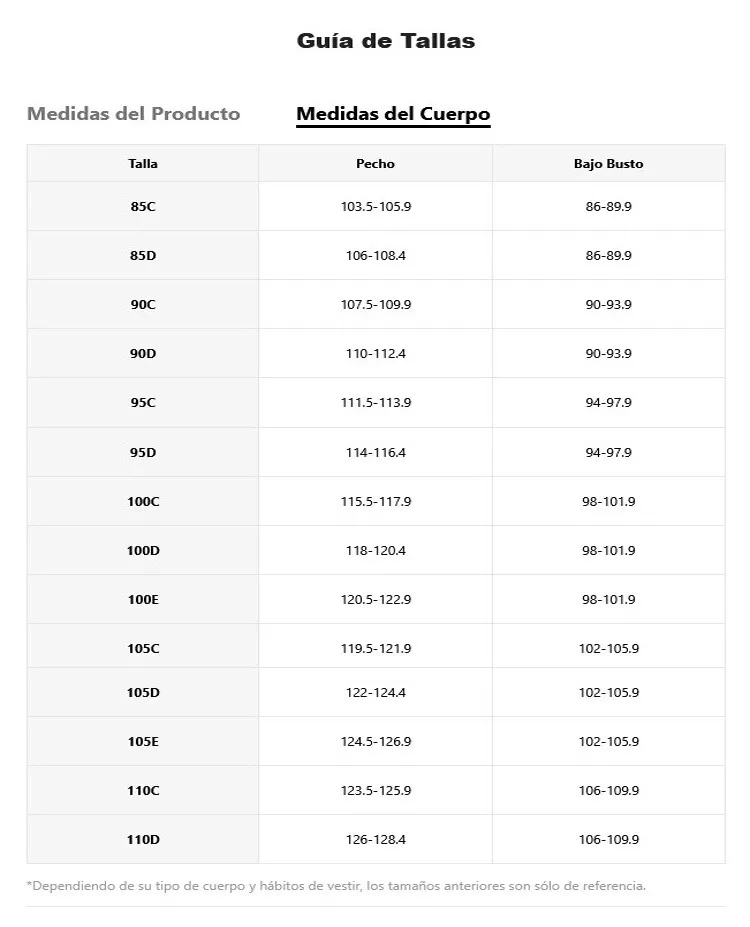Click the Pecho column header
This screenshot has height=927, width=750.
pyautogui.click(x=375, y=163)
